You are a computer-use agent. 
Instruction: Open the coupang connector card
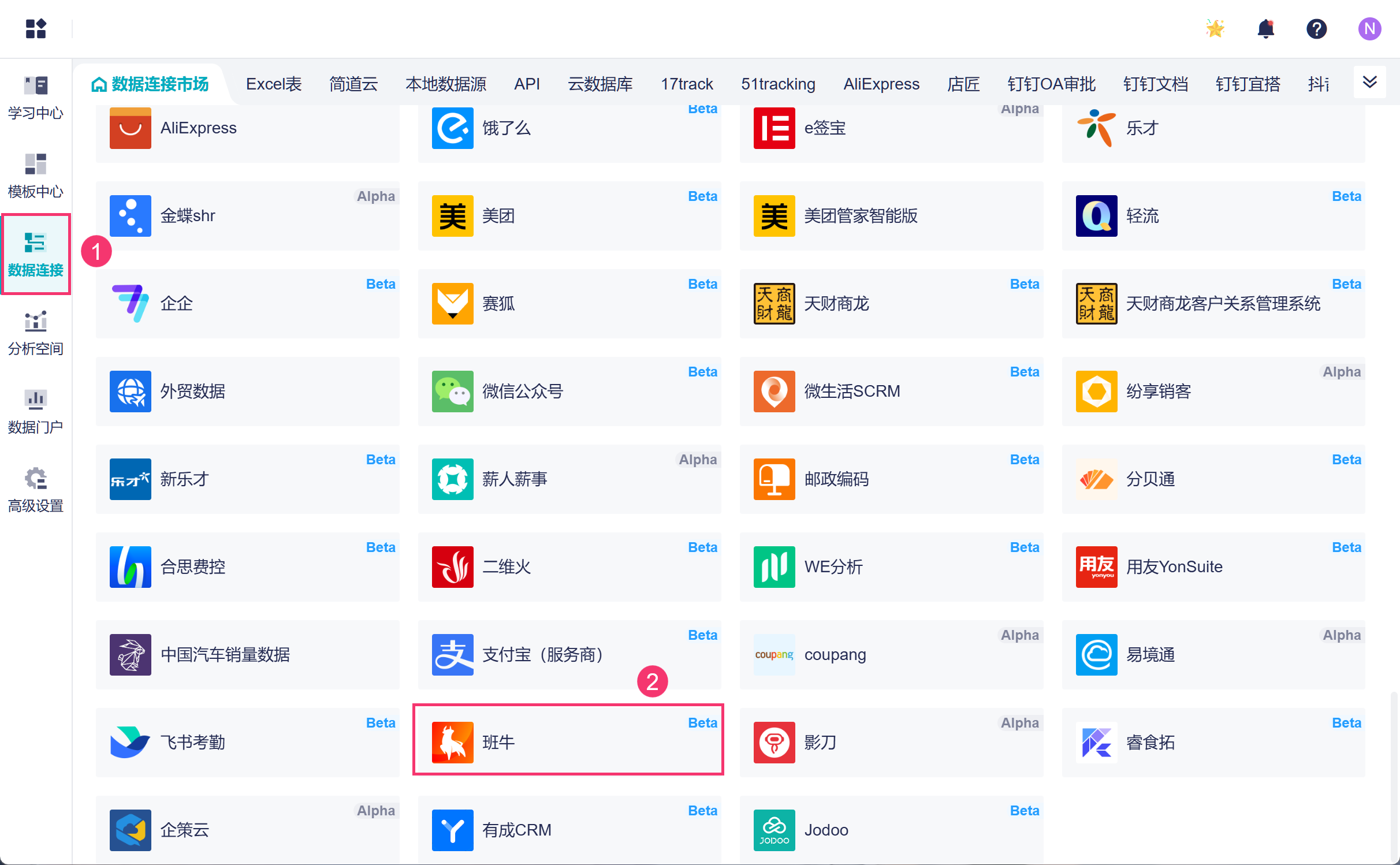[891, 654]
